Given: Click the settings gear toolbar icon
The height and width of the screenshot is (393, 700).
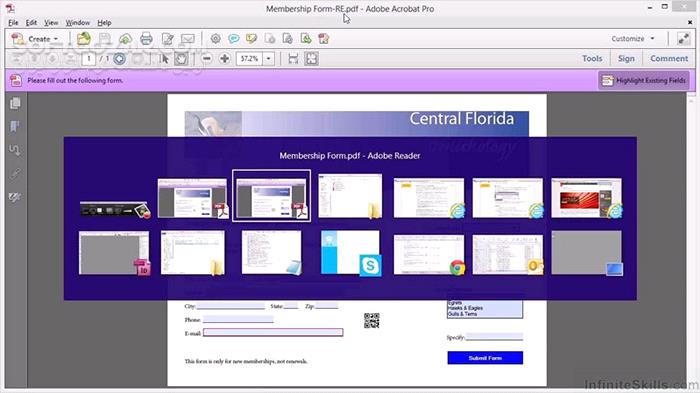Looking at the screenshot, I should (216, 39).
